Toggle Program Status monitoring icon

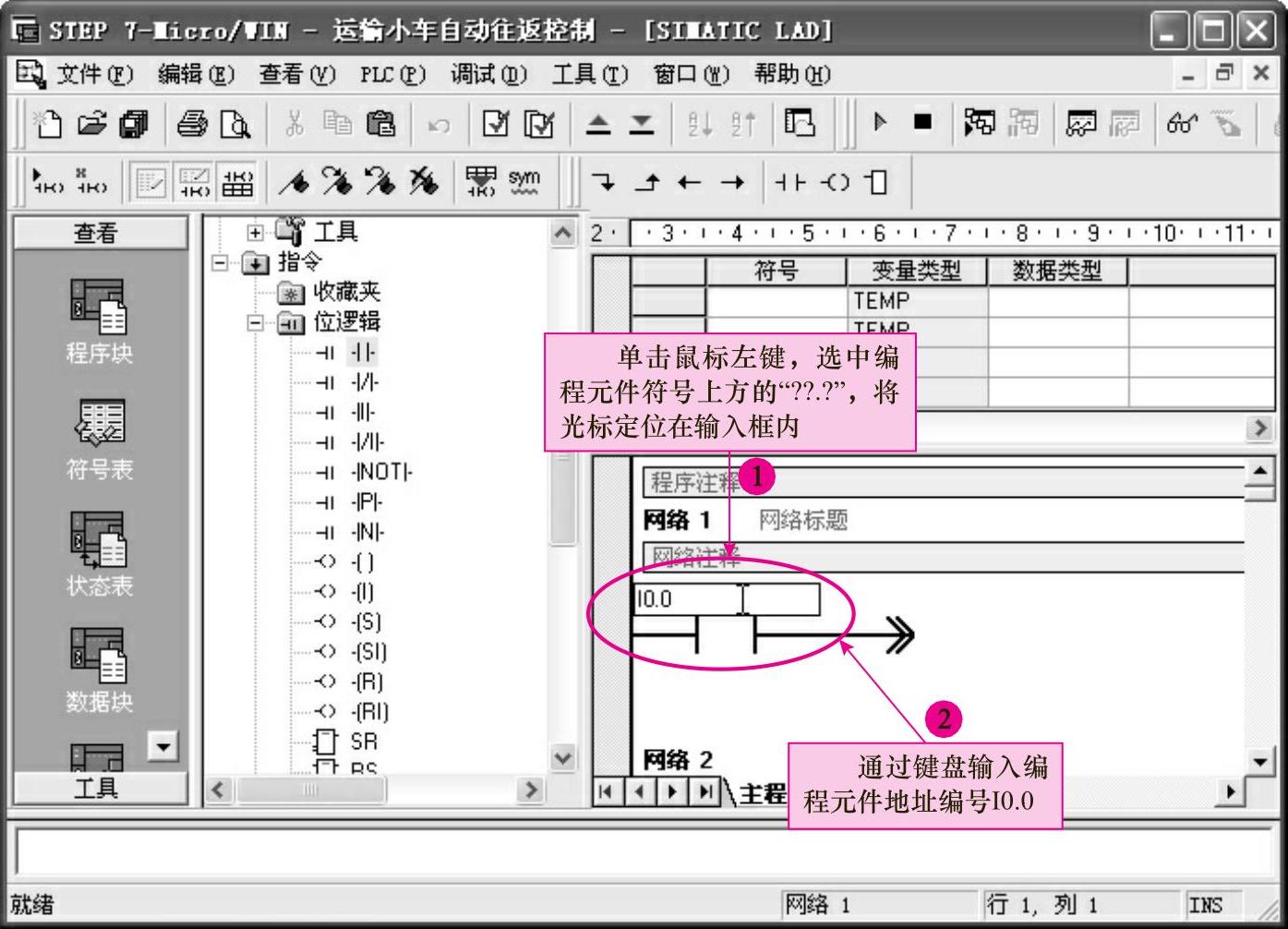coord(979,123)
